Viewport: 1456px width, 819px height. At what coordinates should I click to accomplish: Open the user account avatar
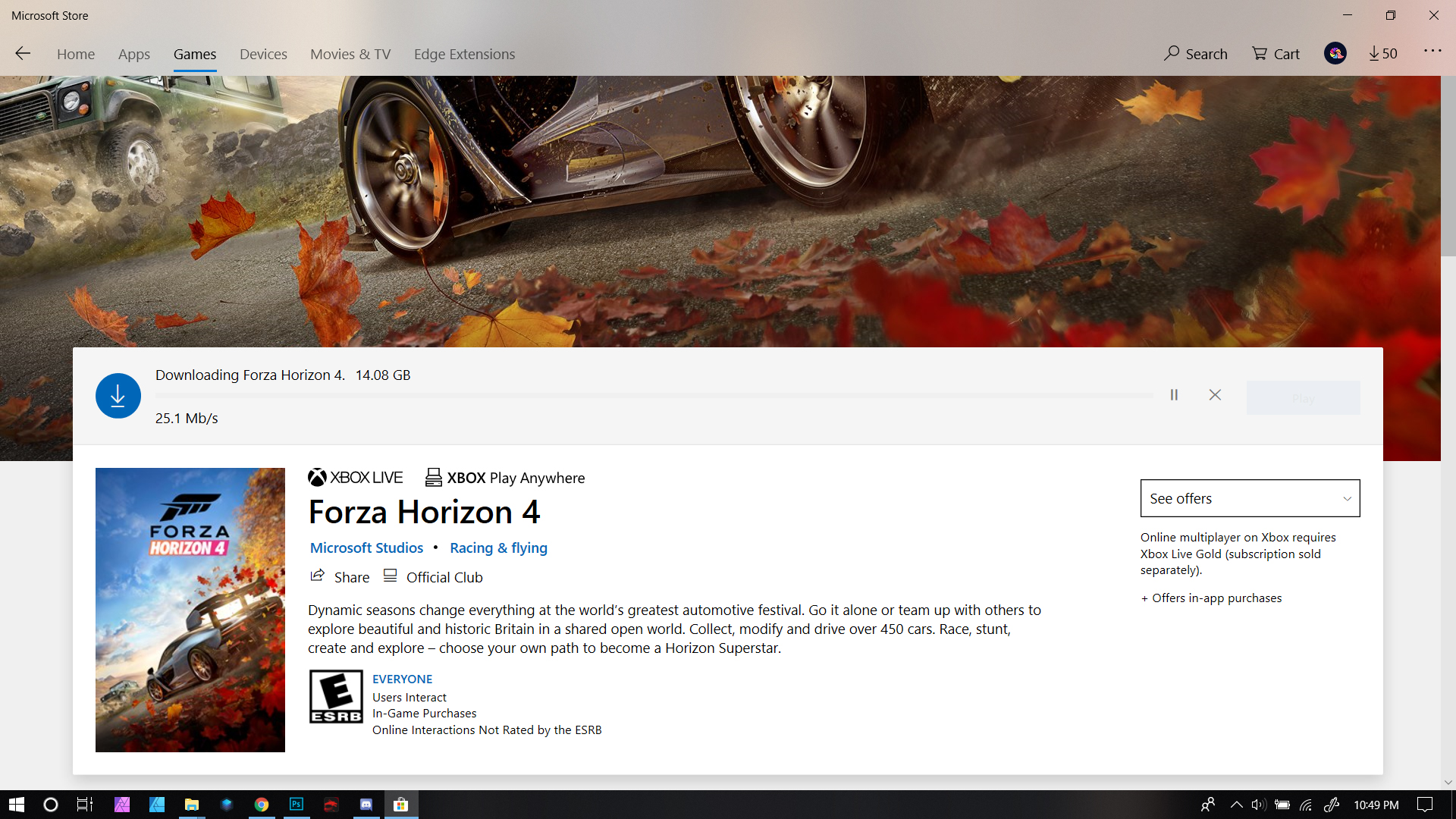1335,53
